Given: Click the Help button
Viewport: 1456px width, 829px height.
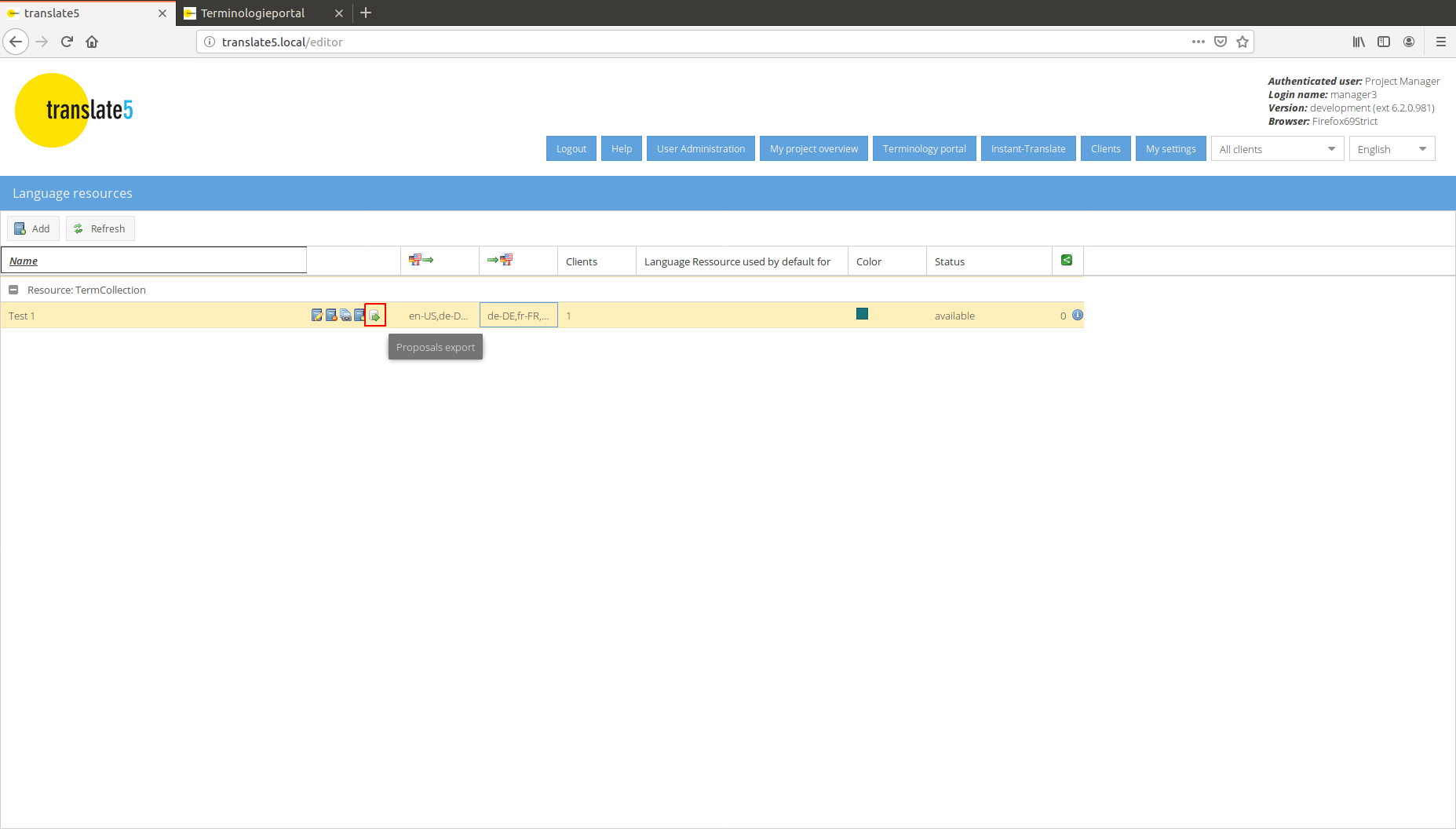Looking at the screenshot, I should point(622,148).
